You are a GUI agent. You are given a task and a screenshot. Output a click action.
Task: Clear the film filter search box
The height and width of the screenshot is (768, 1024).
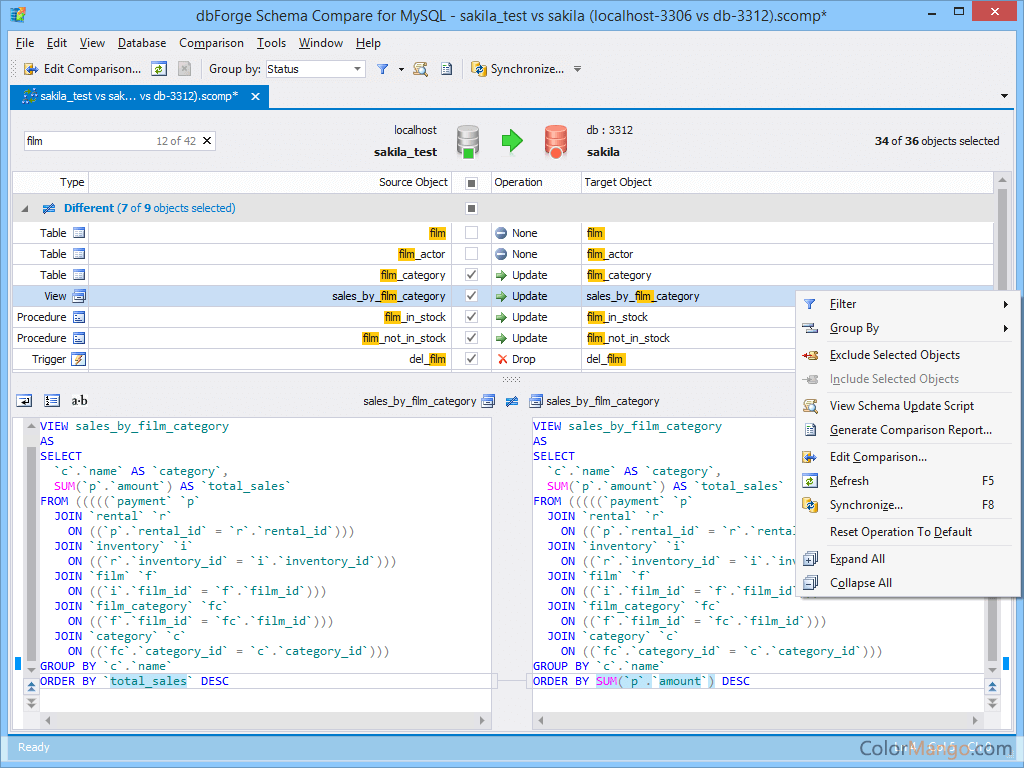[x=207, y=141]
